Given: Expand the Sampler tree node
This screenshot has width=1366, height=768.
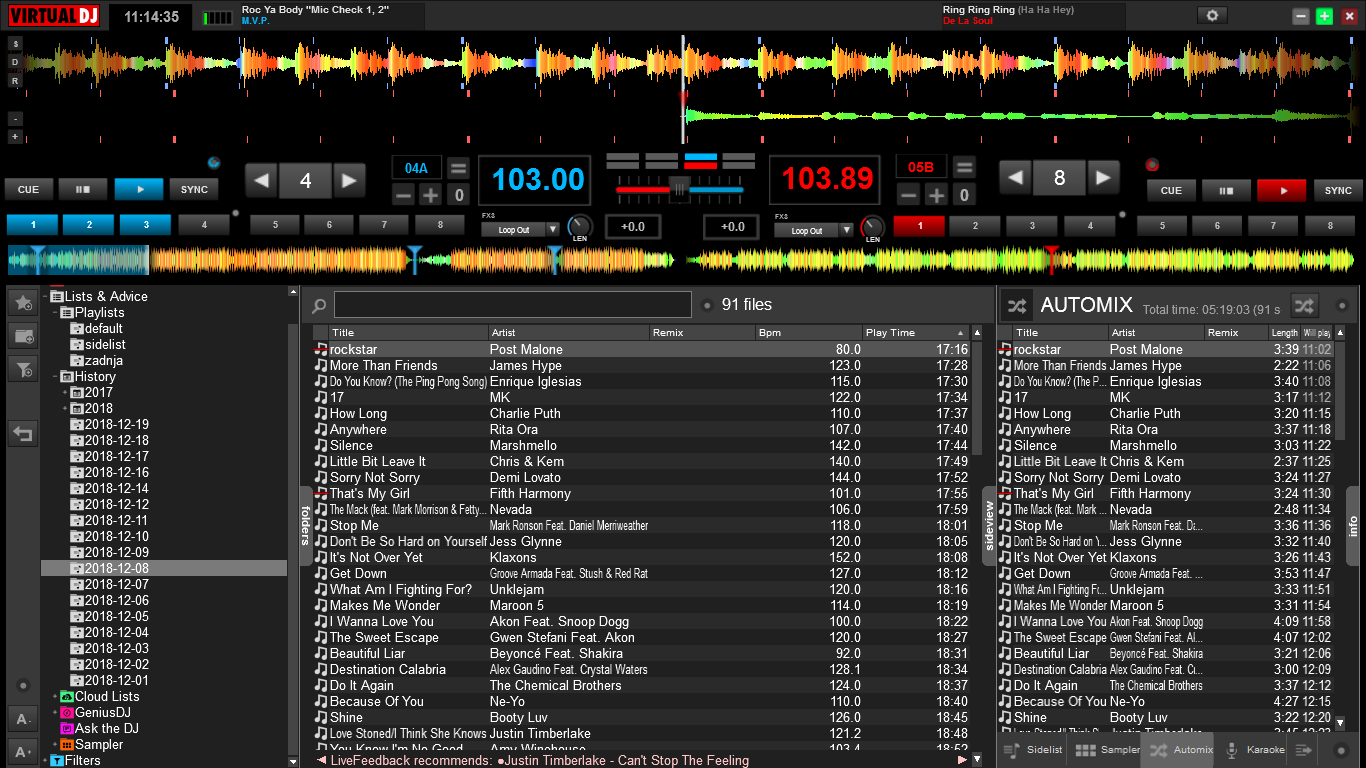Looking at the screenshot, I should [56, 745].
